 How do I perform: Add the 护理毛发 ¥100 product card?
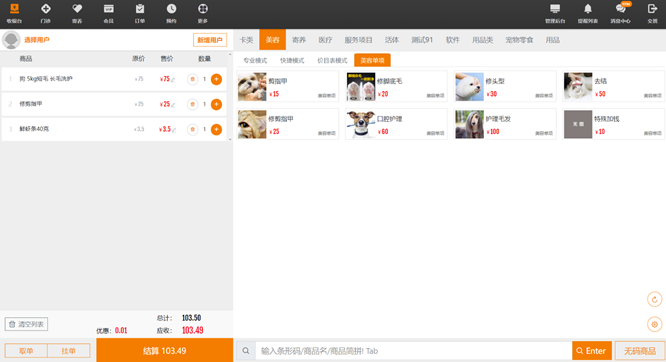click(x=505, y=124)
